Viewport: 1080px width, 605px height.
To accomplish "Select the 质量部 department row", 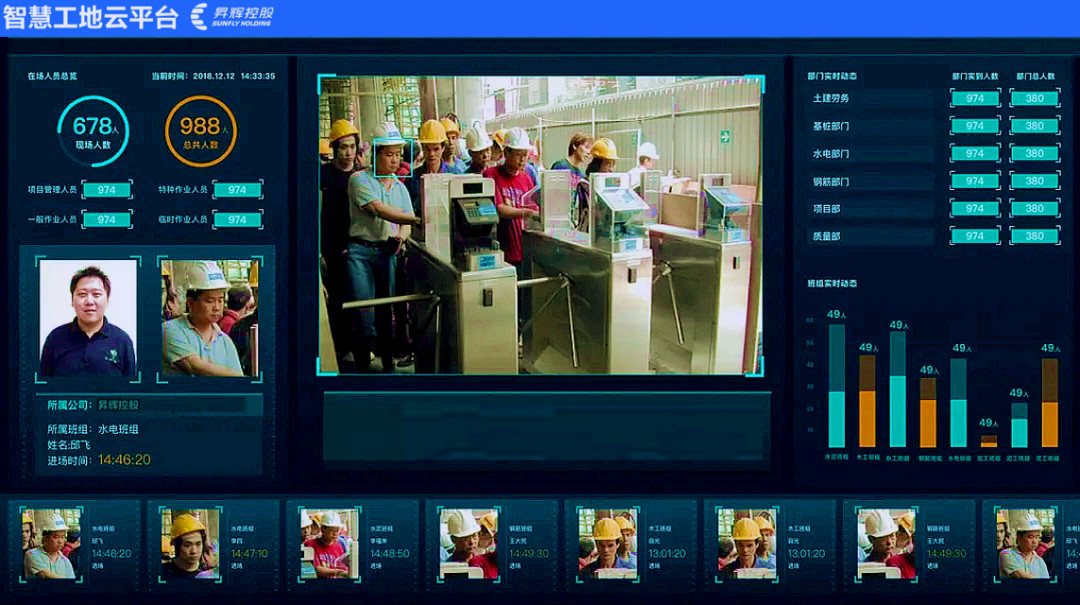I will (870, 237).
